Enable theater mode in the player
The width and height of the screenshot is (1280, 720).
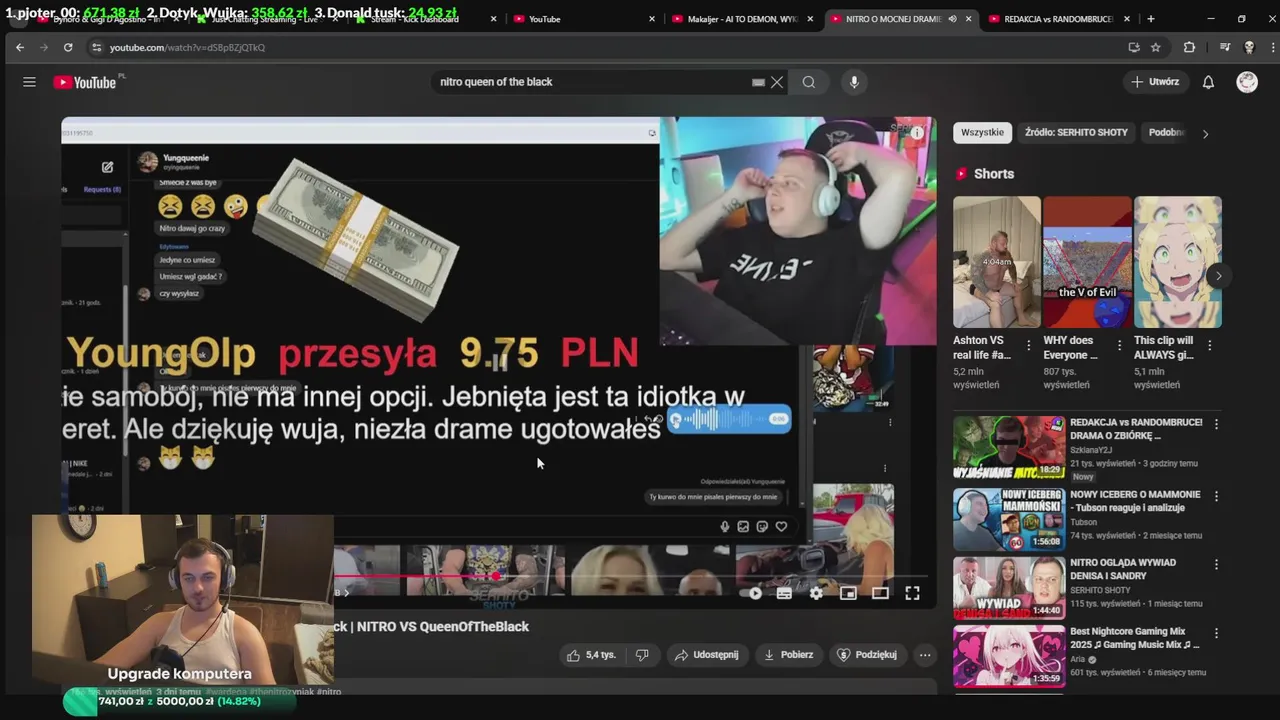click(x=880, y=593)
